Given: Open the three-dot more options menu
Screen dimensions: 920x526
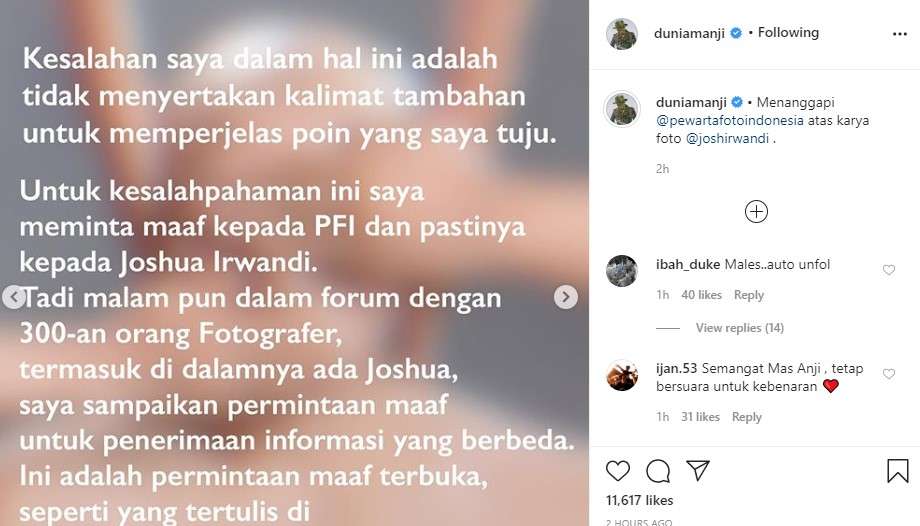Looking at the screenshot, I should tap(899, 34).
